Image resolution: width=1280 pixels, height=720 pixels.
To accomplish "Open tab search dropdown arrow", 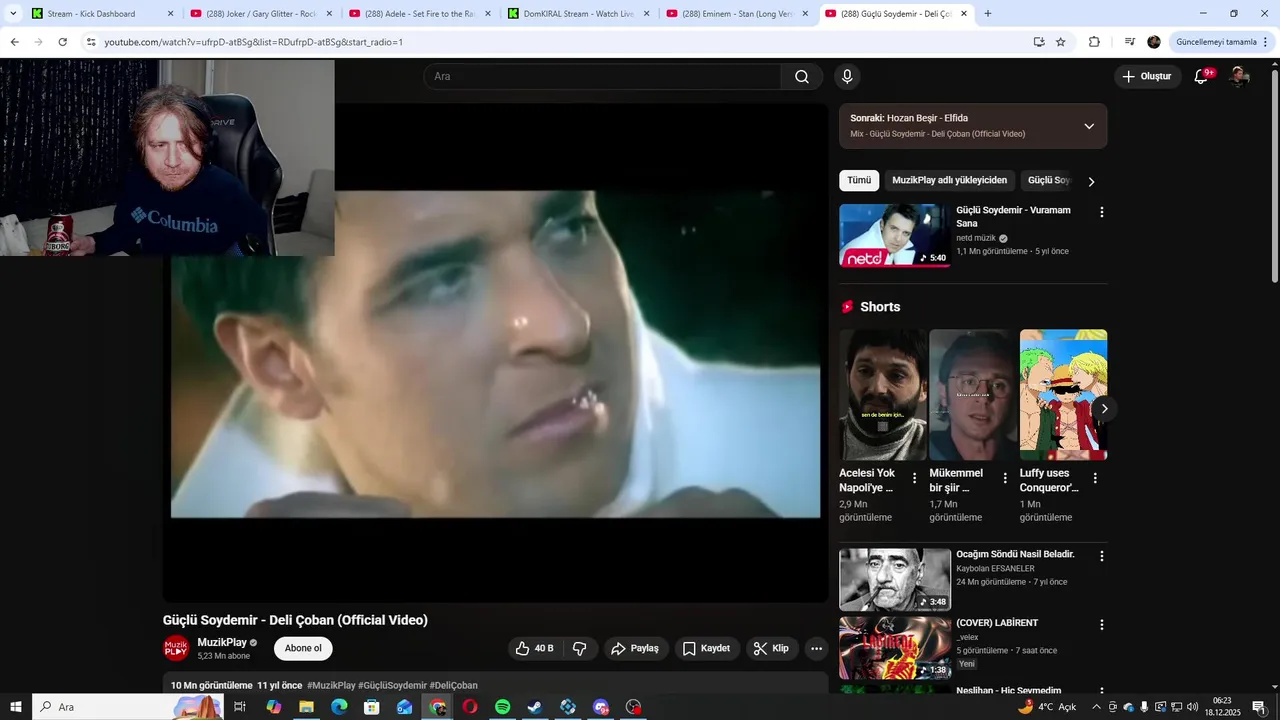I will coord(13,14).
